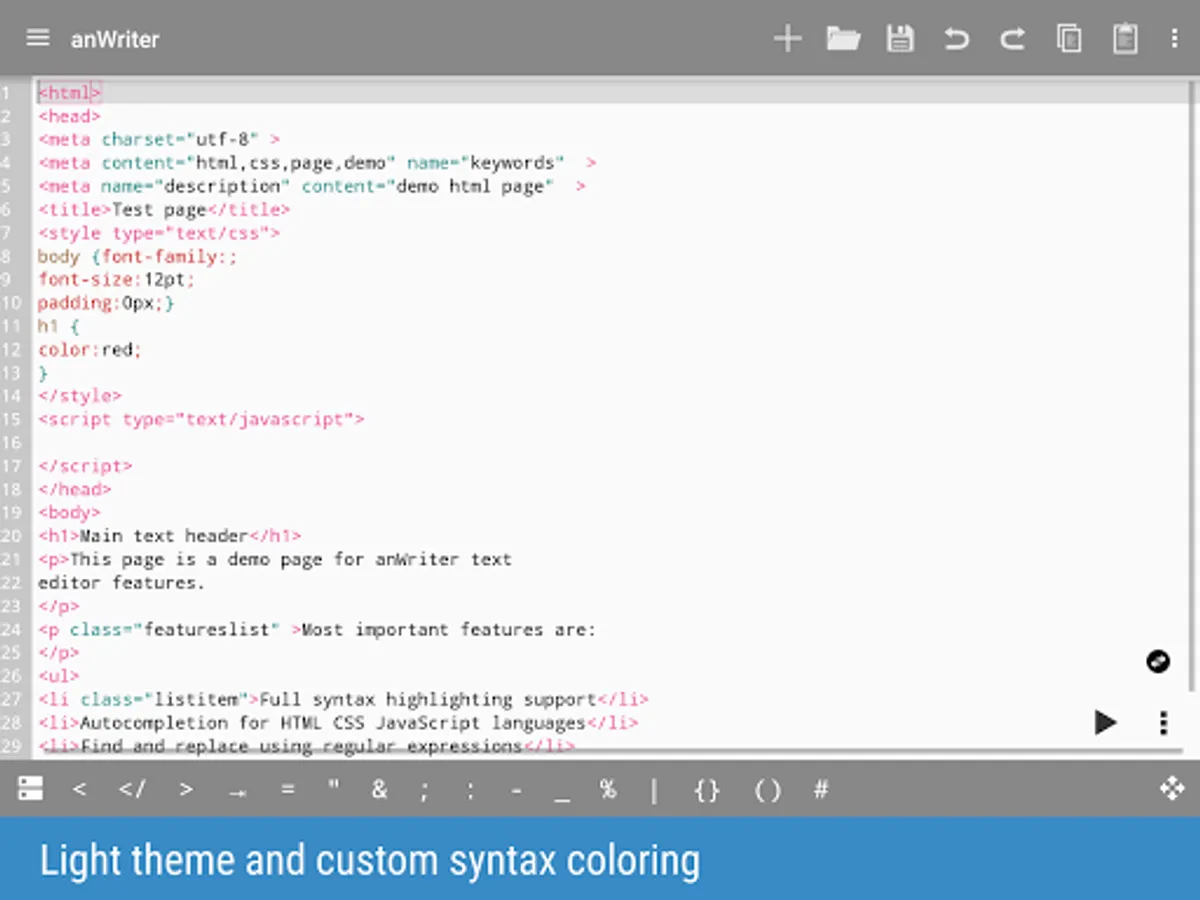
Task: Click the meta name="keywords" line
Action: (317, 163)
